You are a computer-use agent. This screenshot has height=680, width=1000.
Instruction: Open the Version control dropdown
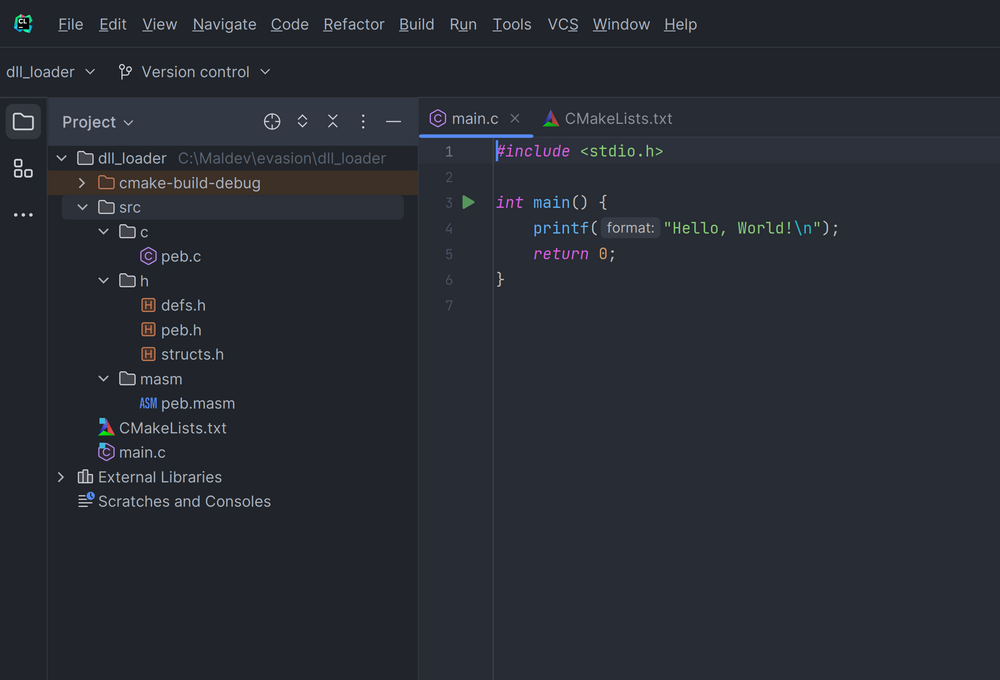coord(193,71)
